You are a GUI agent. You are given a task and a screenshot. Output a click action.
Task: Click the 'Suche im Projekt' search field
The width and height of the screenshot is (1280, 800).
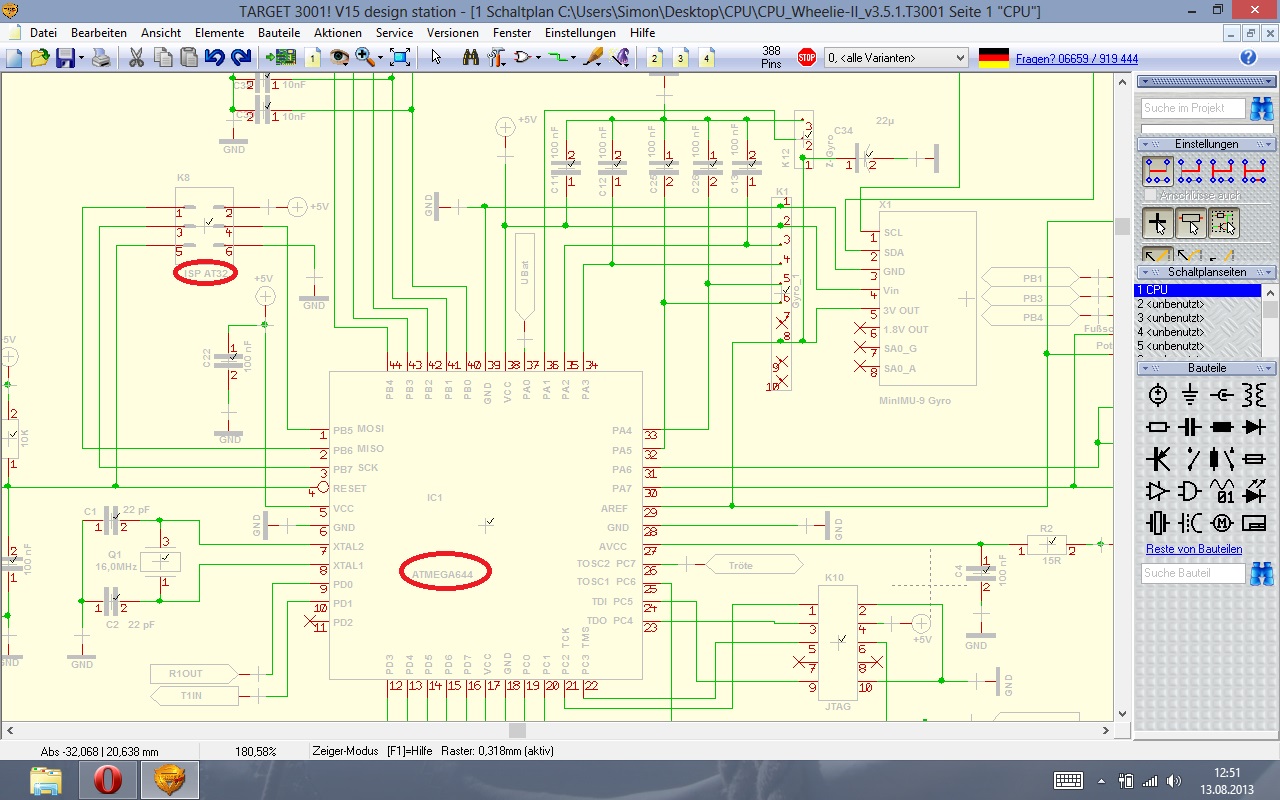coord(1193,108)
